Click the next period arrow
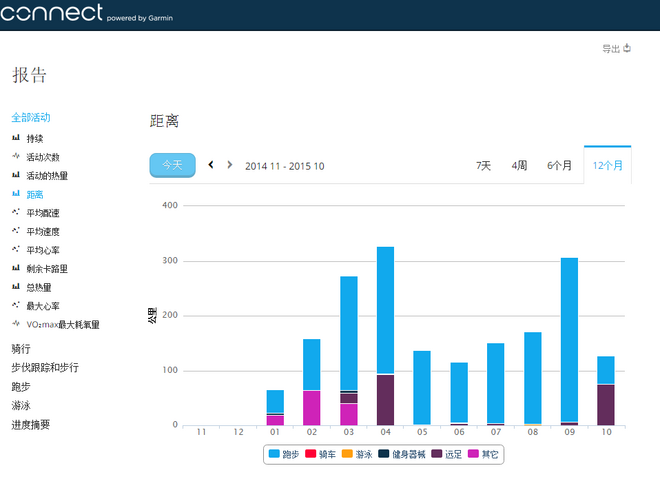 click(230, 165)
